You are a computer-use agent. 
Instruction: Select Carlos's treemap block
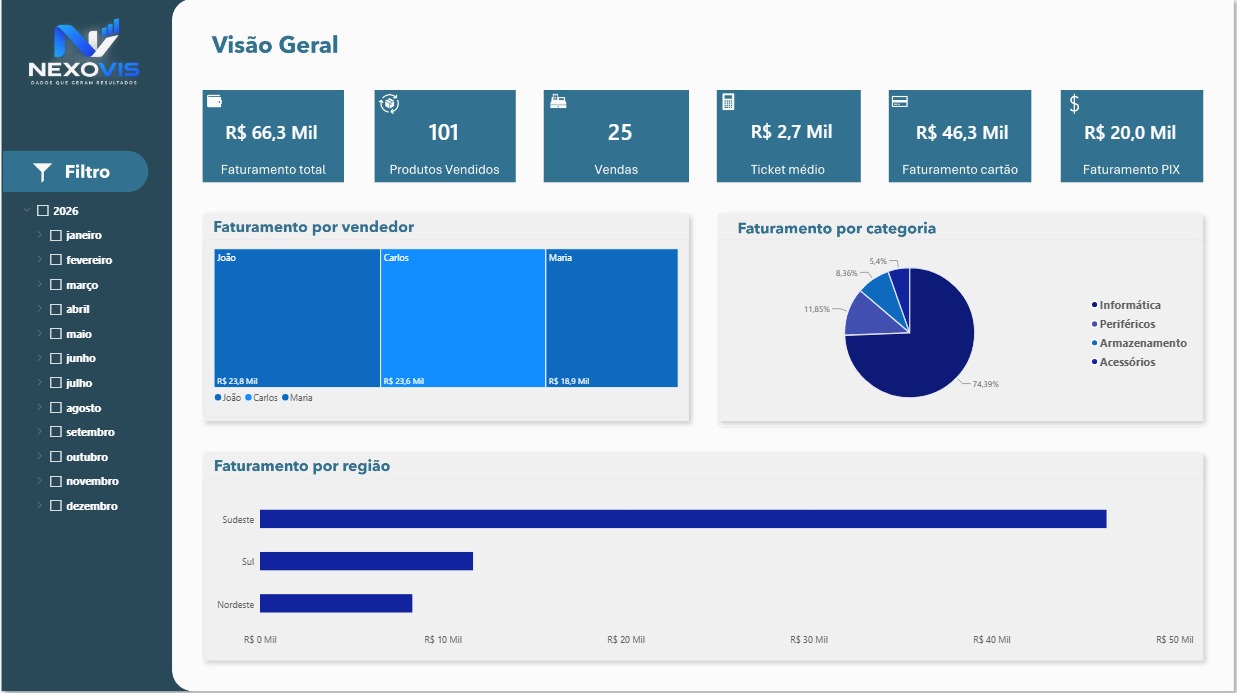click(463, 318)
